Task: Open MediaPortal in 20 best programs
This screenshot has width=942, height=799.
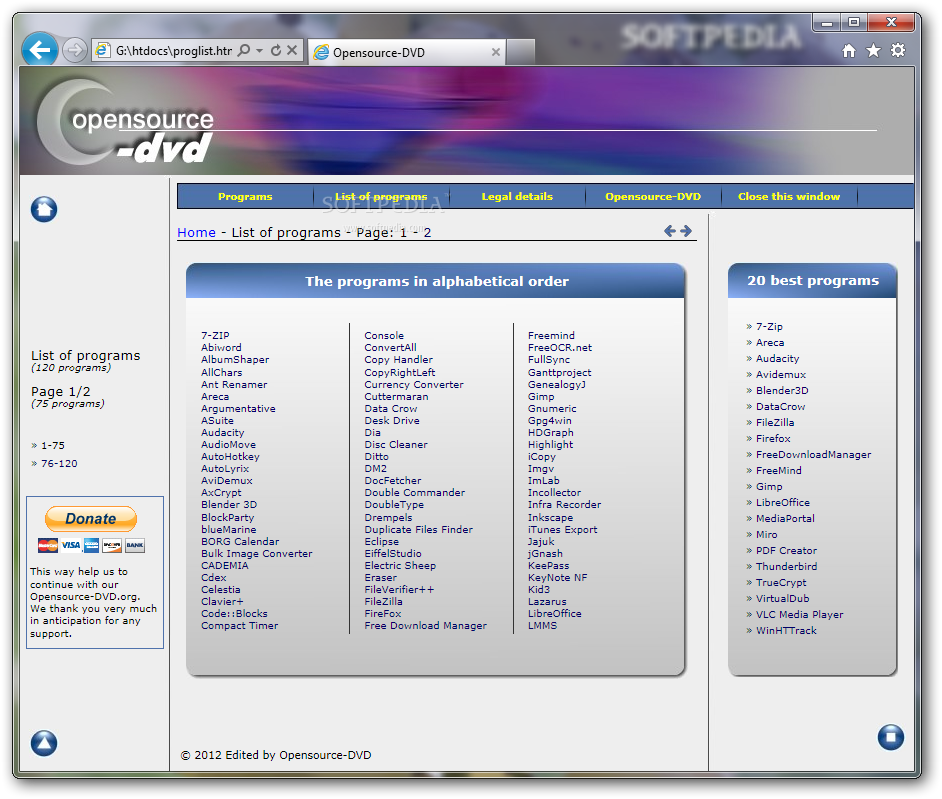Action: click(x=785, y=518)
